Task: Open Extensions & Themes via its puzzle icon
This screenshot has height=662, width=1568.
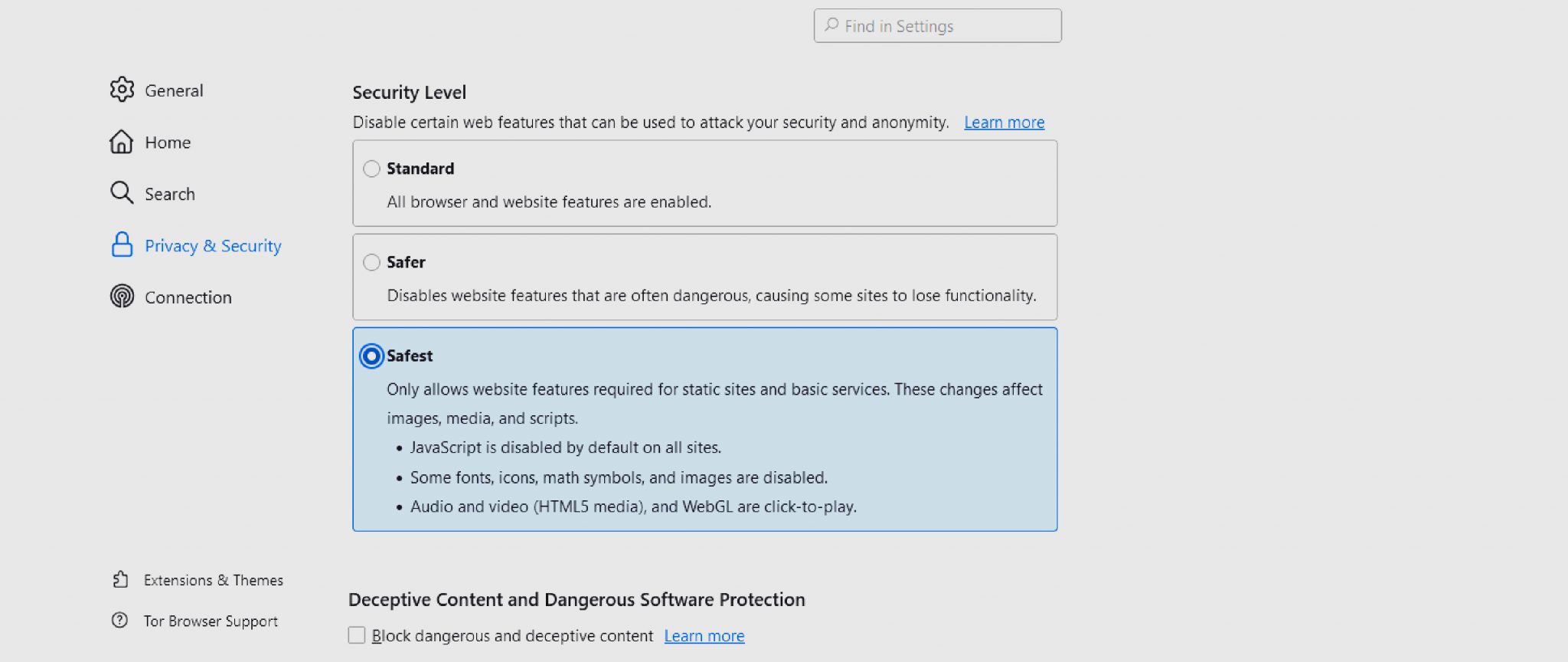Action: (x=122, y=580)
